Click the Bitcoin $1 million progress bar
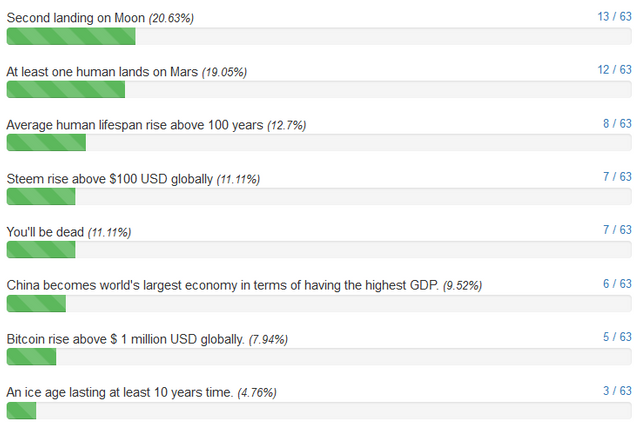 coord(319,356)
